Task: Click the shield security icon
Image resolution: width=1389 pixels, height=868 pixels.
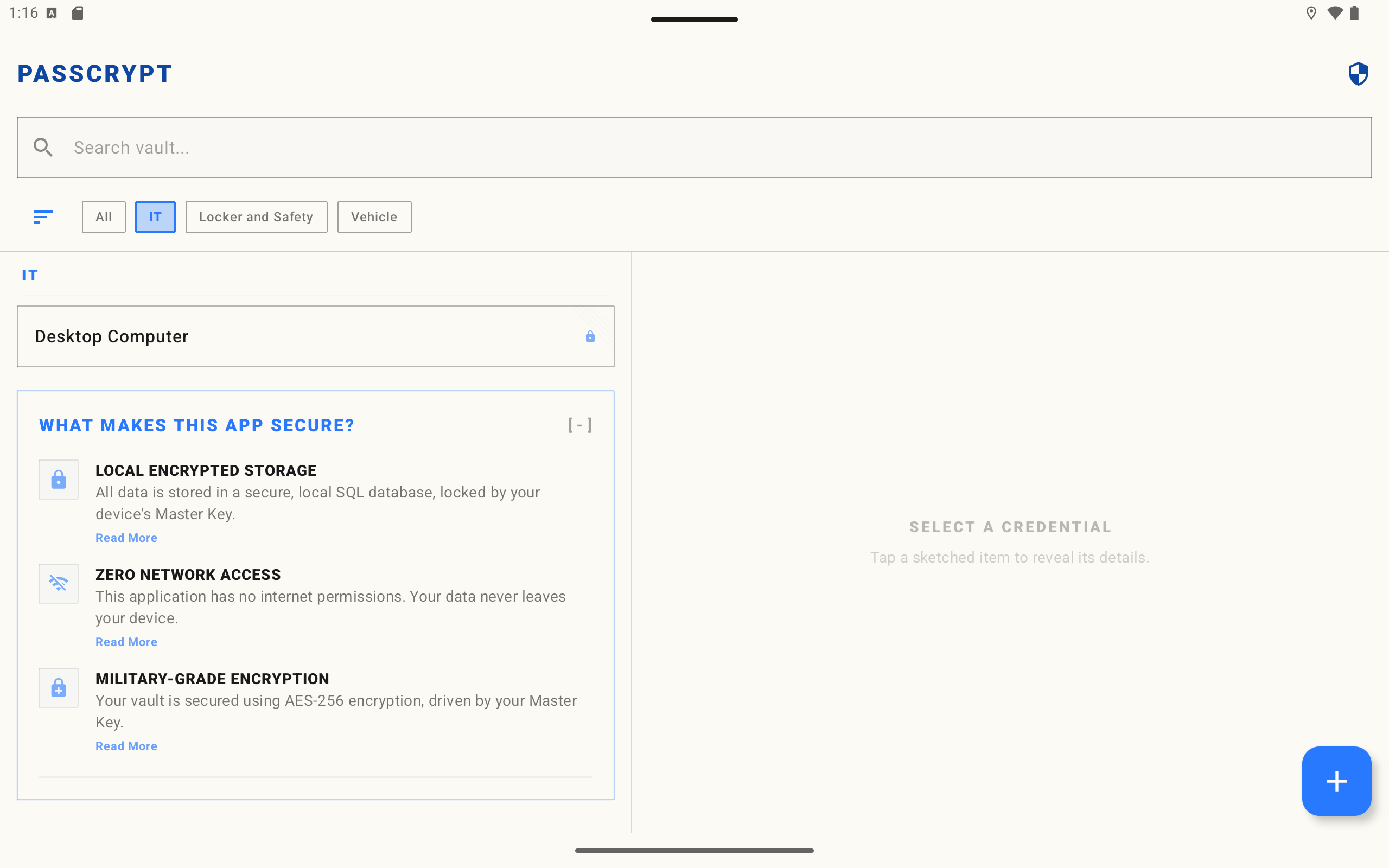Action: click(1358, 74)
